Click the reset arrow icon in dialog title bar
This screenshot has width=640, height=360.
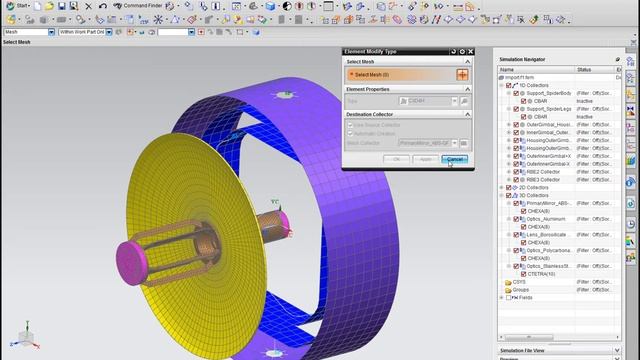(x=453, y=51)
